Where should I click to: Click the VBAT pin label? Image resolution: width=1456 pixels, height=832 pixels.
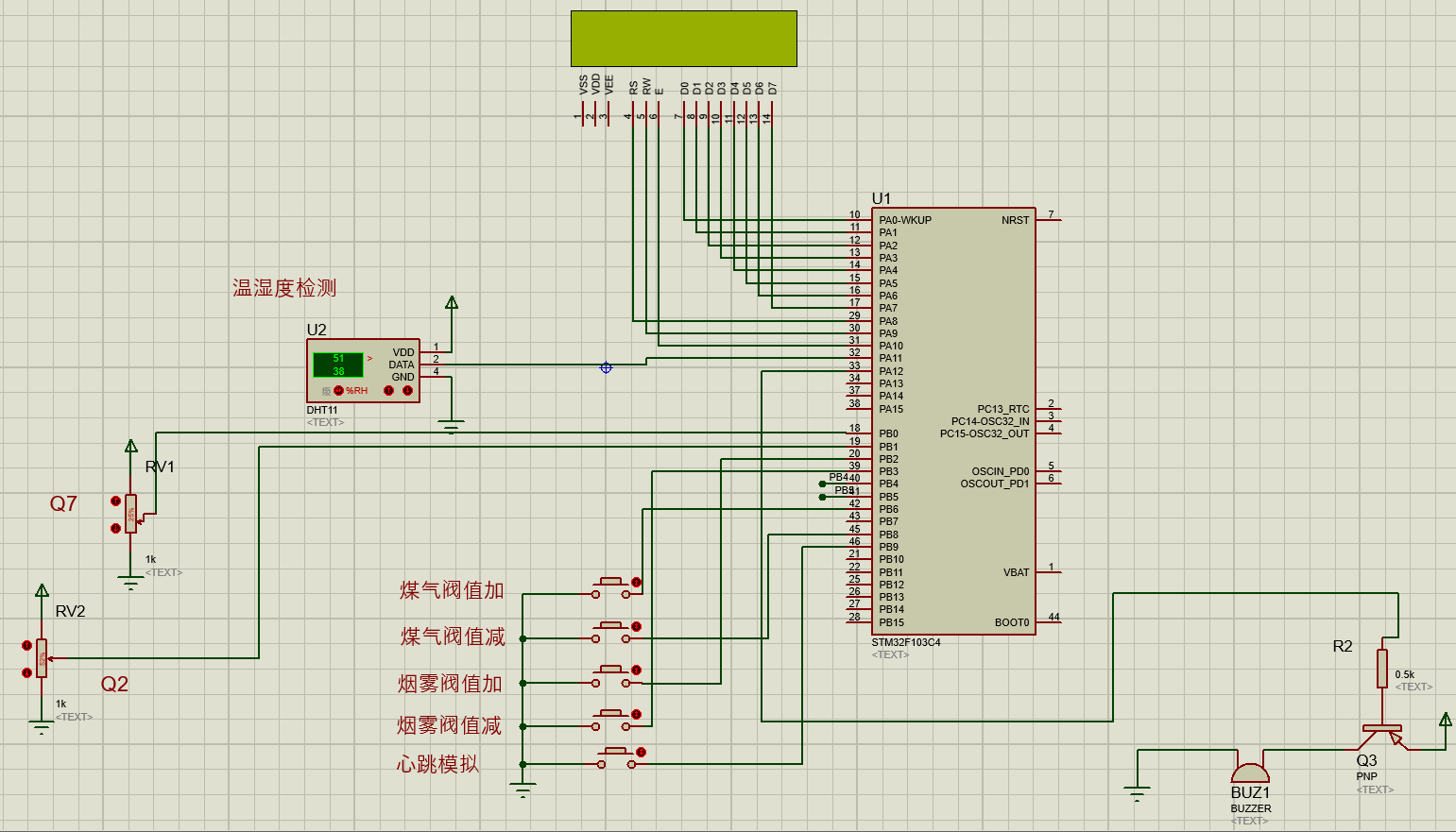[1017, 572]
